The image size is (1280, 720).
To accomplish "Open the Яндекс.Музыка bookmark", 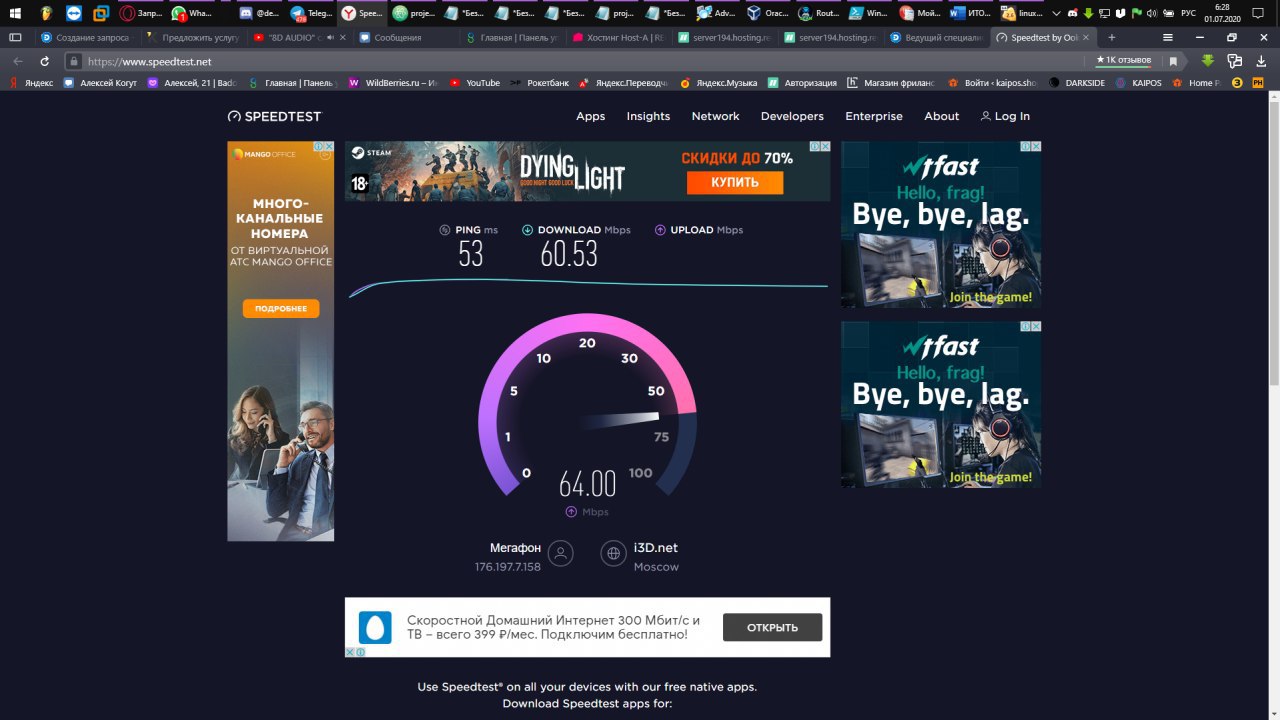I will [718, 83].
